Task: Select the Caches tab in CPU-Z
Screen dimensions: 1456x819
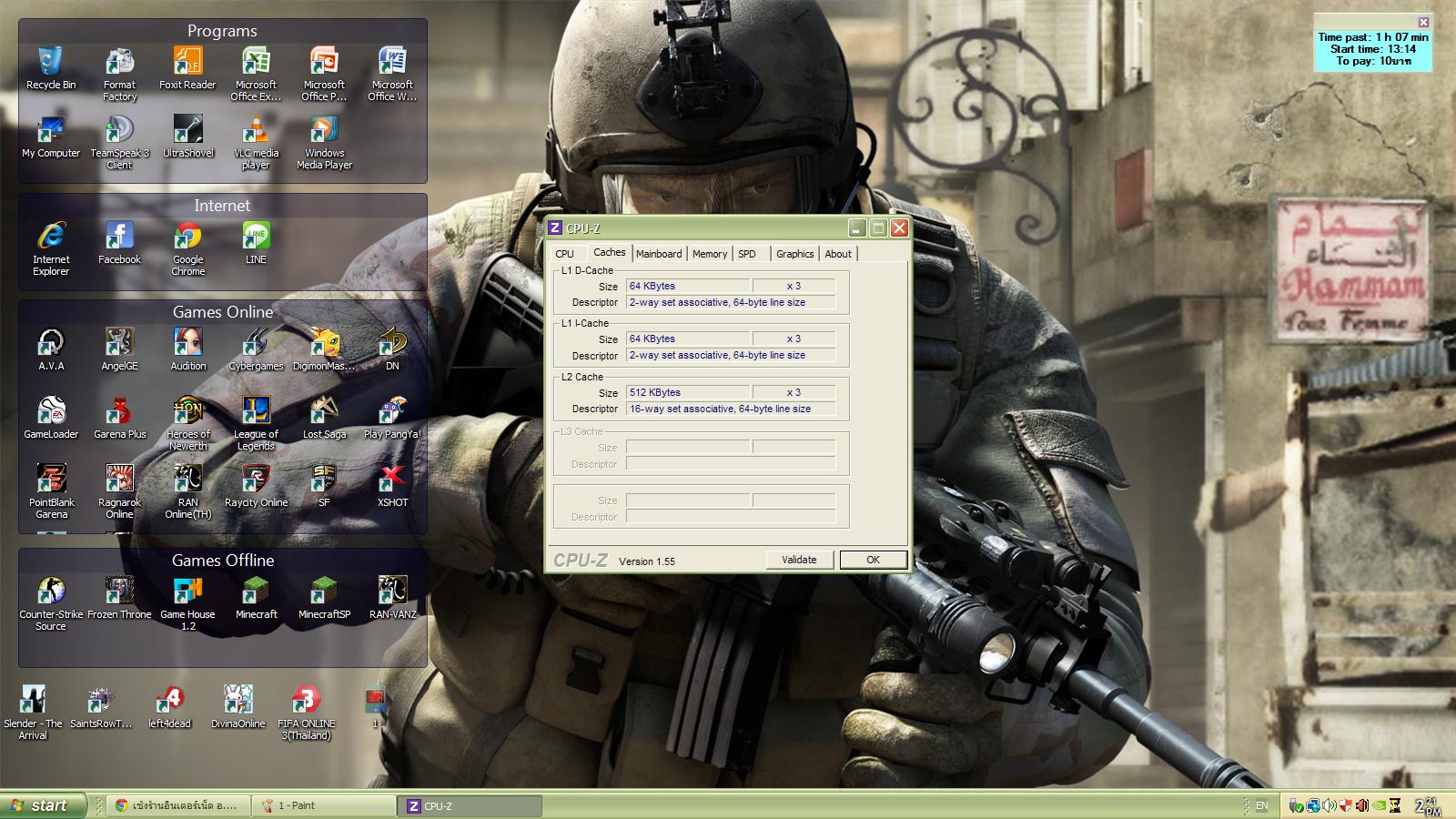Action: tap(609, 252)
